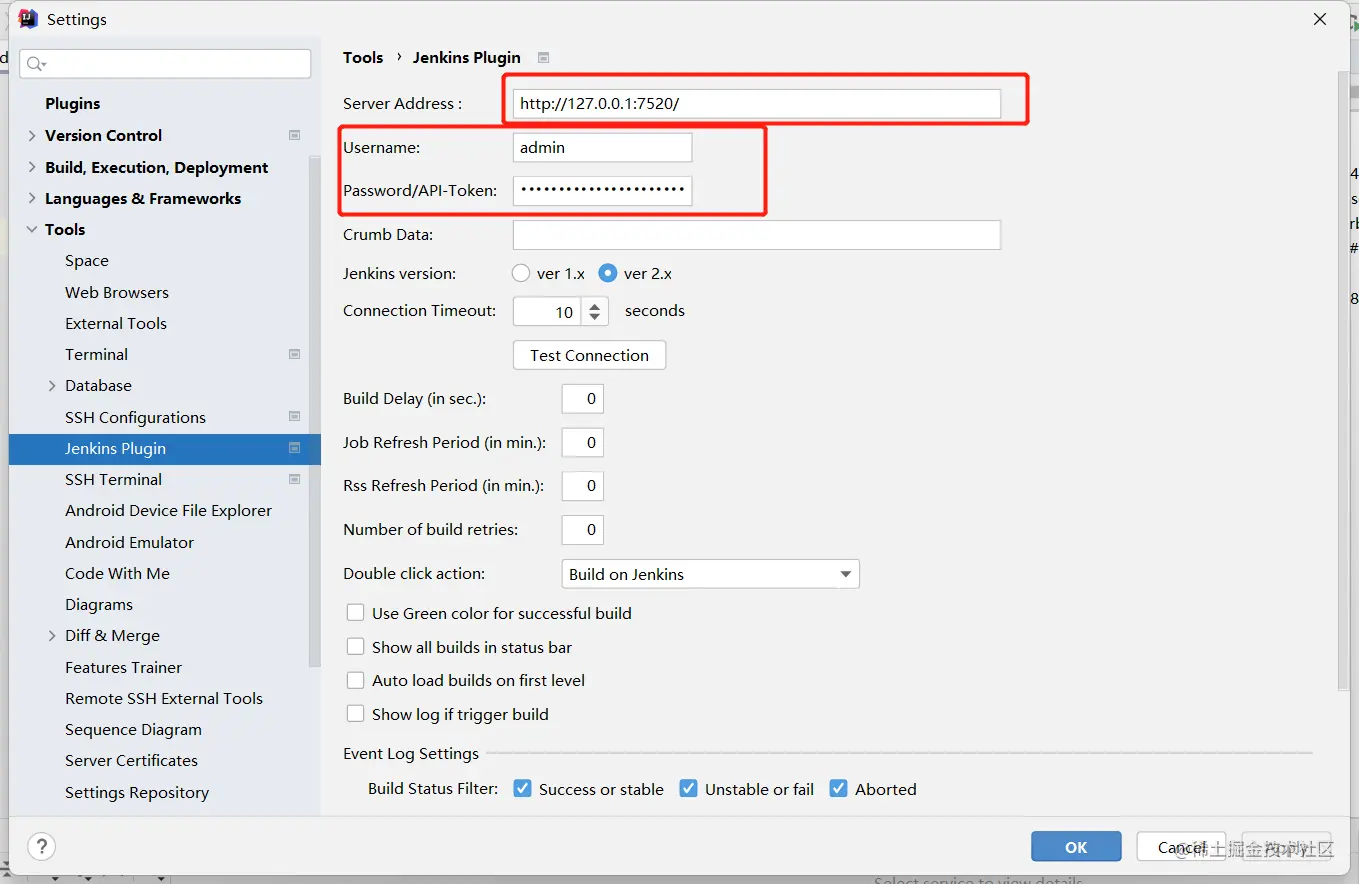The image size is (1359, 884).
Task: Click the icon after Jenkins Plugin breadcrumb
Action: (543, 58)
